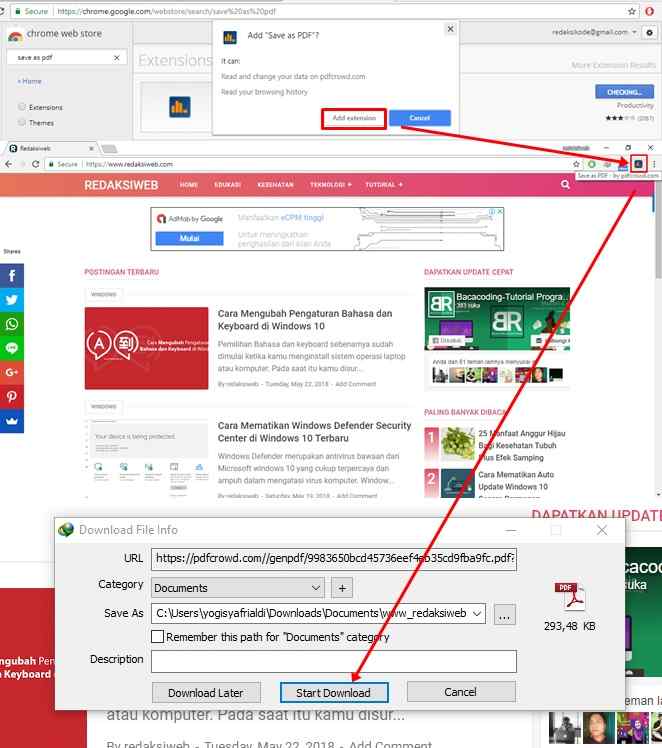662x748 pixels.
Task: Click the Opera icon in top address bar
Action: (x=649, y=11)
